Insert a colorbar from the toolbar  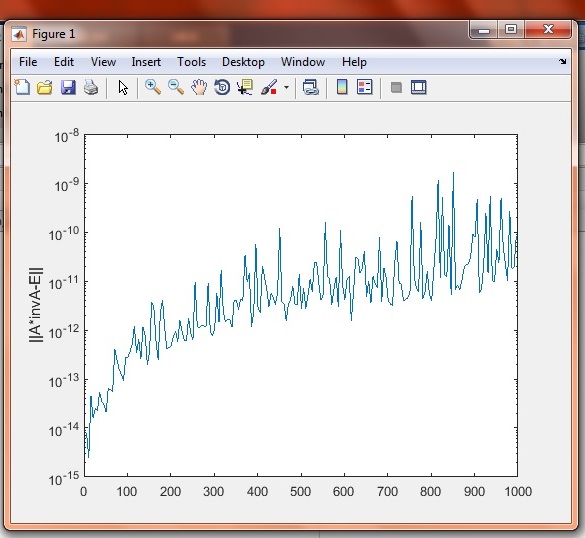click(342, 87)
